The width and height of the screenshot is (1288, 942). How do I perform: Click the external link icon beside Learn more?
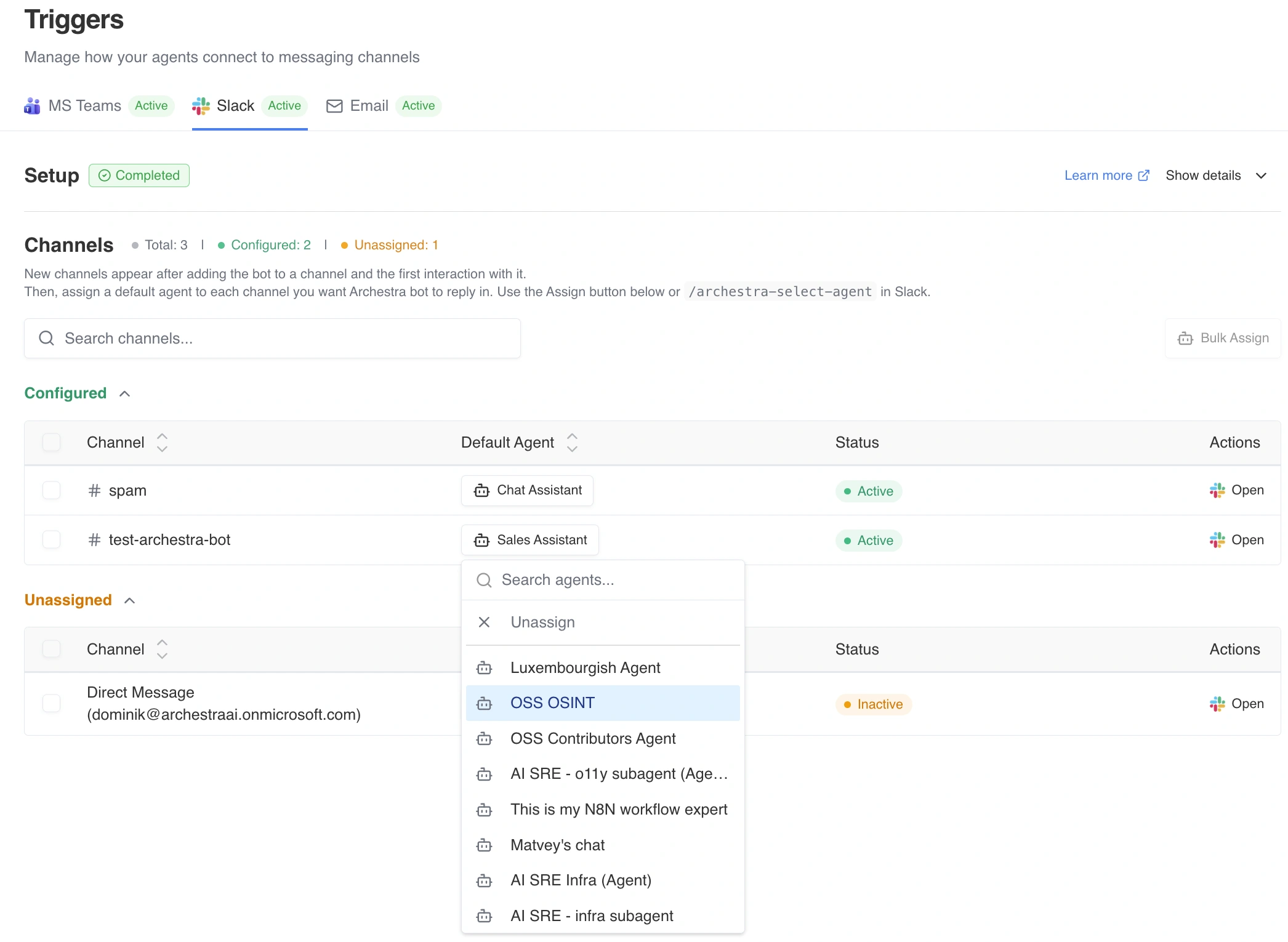pos(1144,175)
